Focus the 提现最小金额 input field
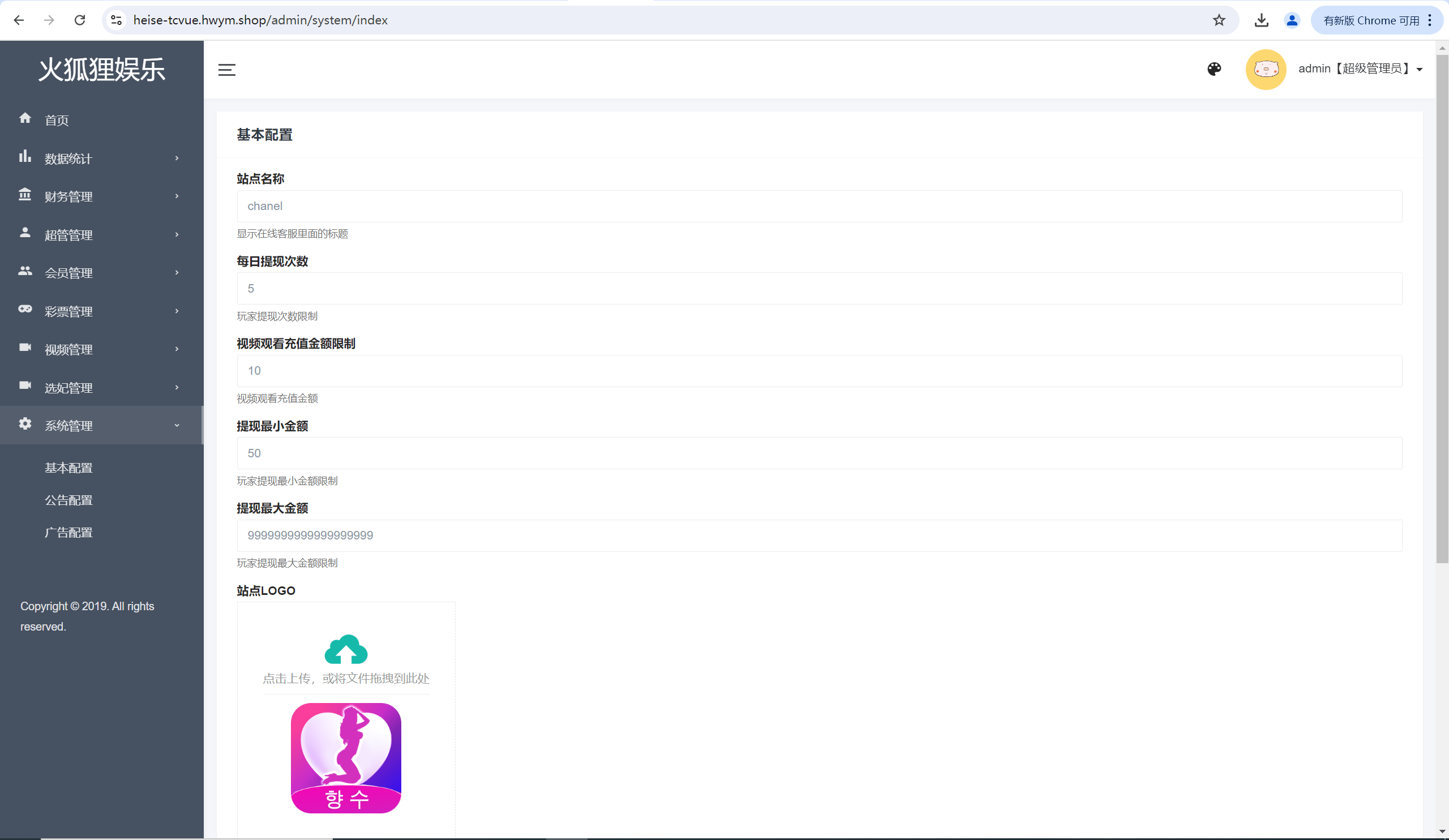Viewport: 1449px width, 840px height. (x=819, y=453)
